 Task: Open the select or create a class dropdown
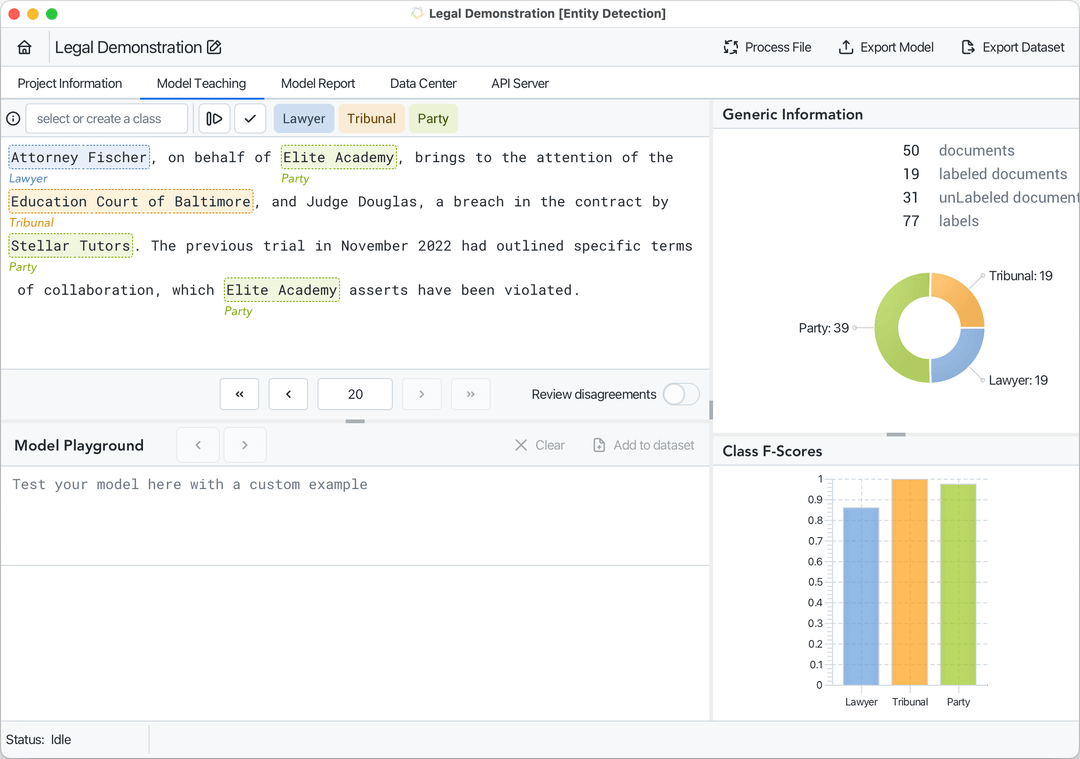pyautogui.click(x=107, y=118)
